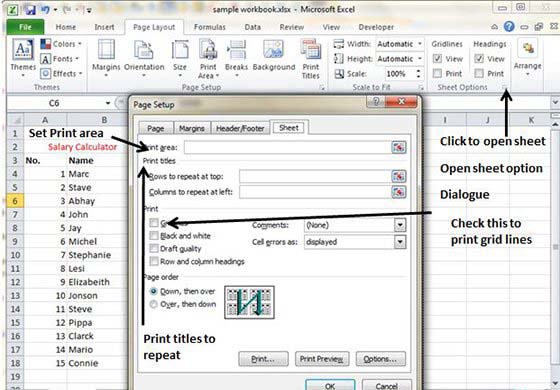This screenshot has width=560, height=390.
Task: Toggle Headings View checkbox in ribbon
Action: (x=479, y=59)
